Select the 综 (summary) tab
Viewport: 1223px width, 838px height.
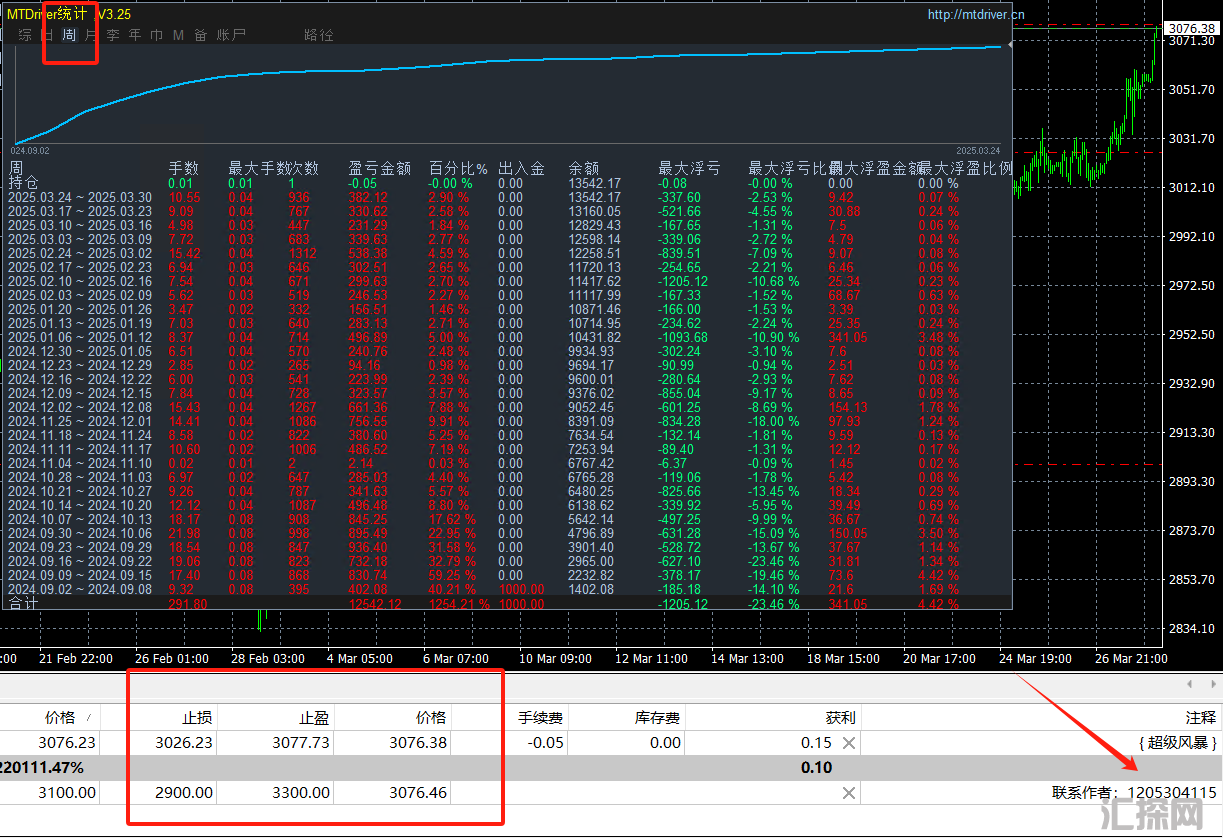25,35
